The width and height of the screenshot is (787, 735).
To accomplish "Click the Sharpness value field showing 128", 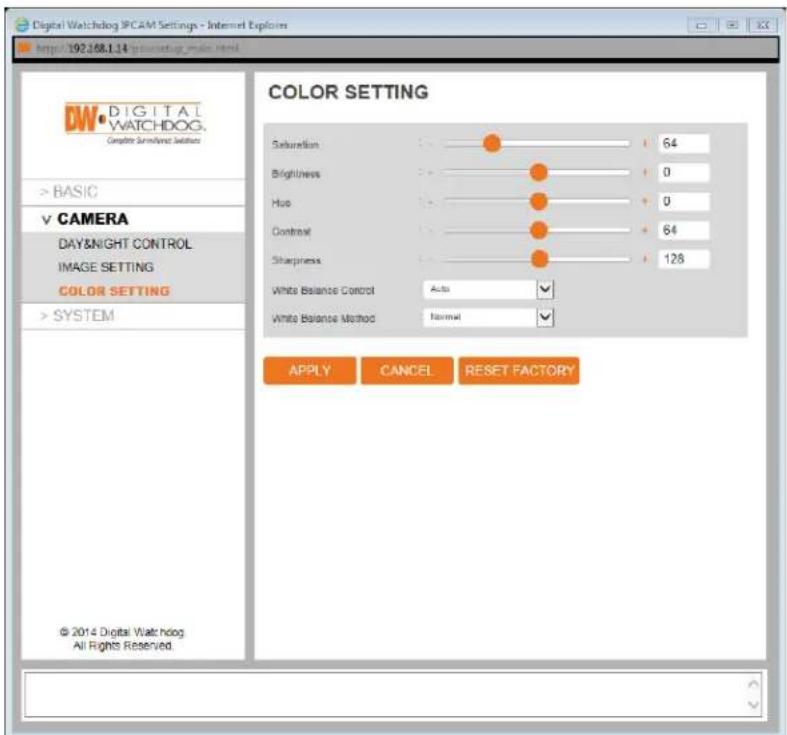I will (x=684, y=259).
